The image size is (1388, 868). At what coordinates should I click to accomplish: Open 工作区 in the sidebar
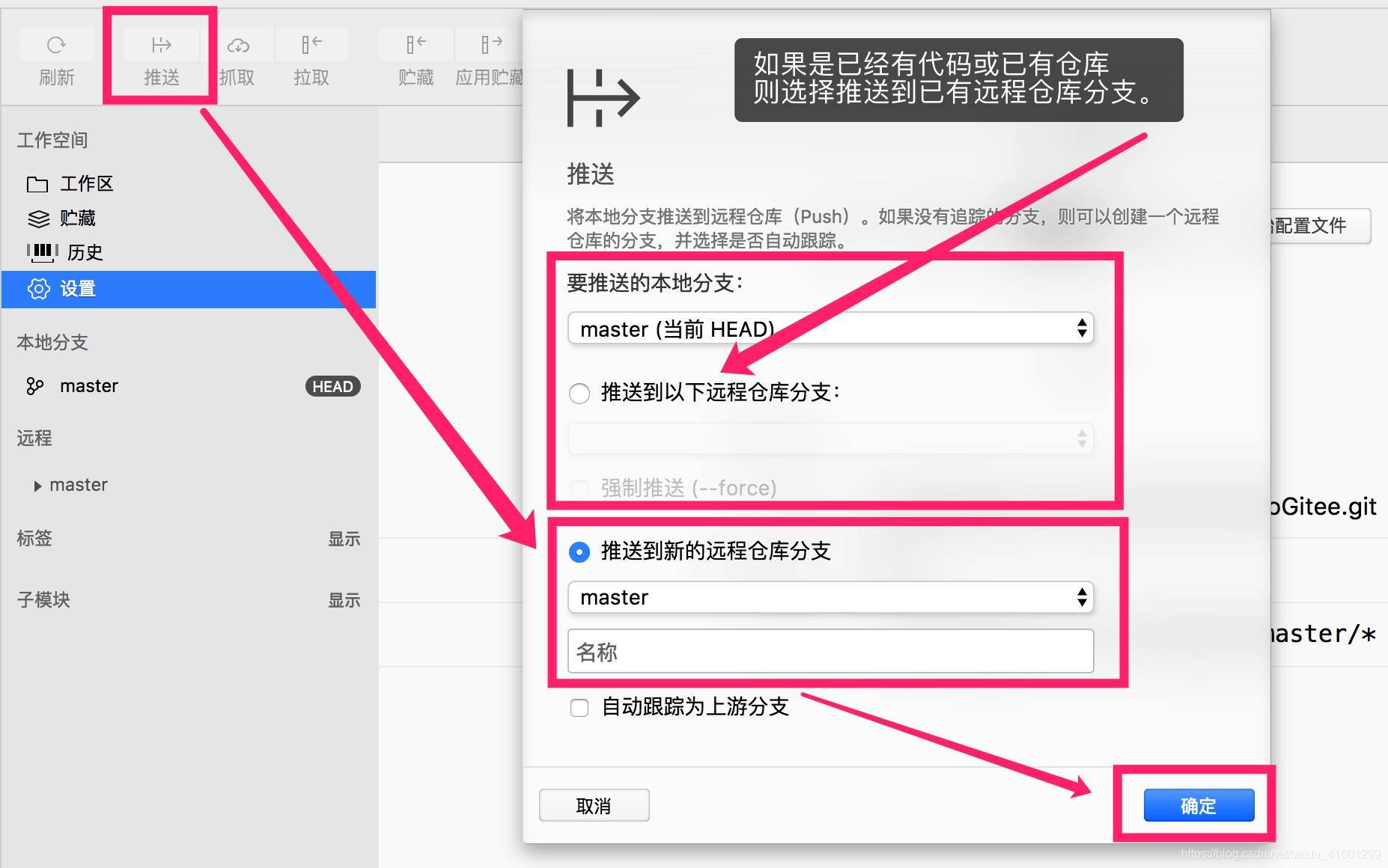click(189, 183)
